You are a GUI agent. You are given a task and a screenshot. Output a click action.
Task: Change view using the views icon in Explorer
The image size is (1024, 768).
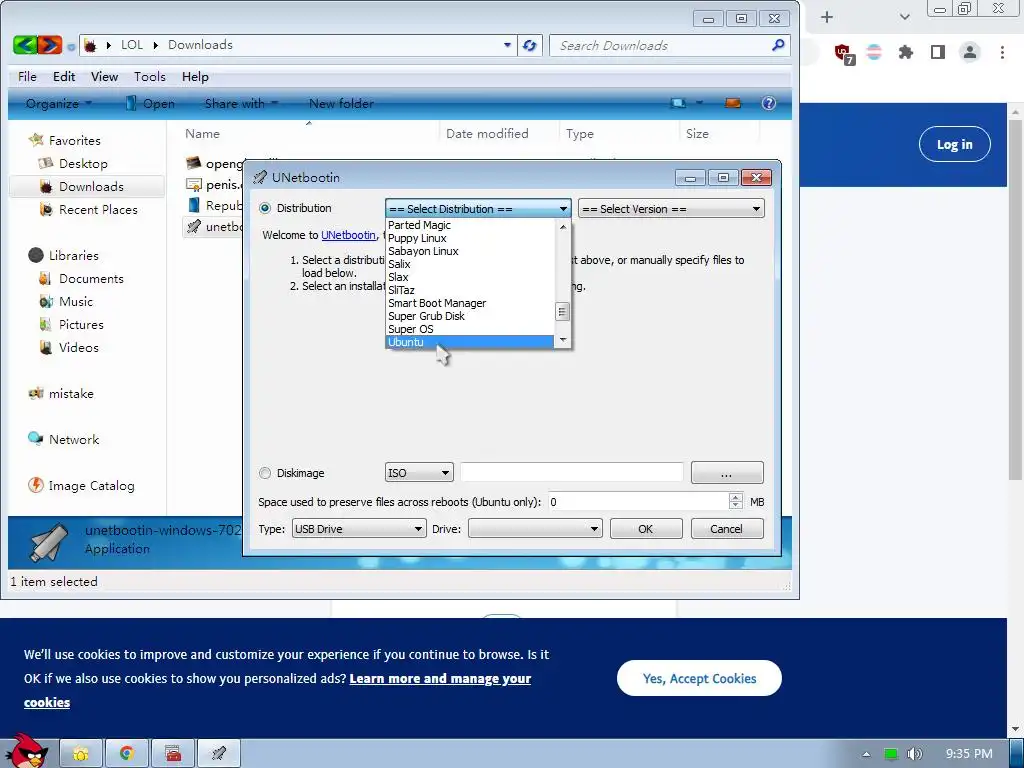(x=679, y=103)
